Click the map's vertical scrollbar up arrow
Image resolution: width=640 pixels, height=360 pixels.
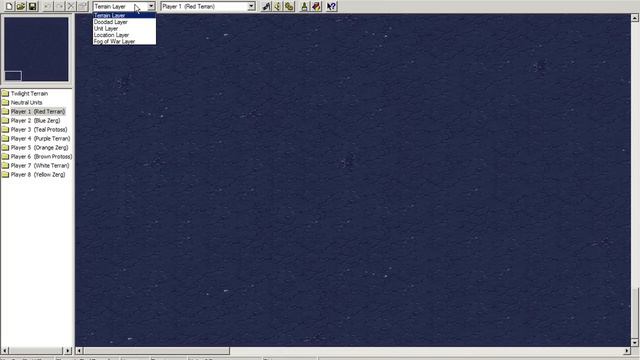coord(635,18)
